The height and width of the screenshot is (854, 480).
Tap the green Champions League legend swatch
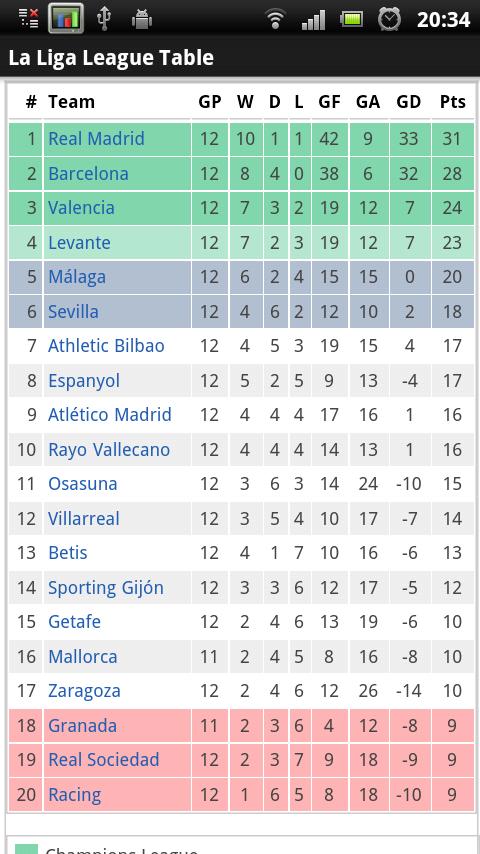(26, 849)
